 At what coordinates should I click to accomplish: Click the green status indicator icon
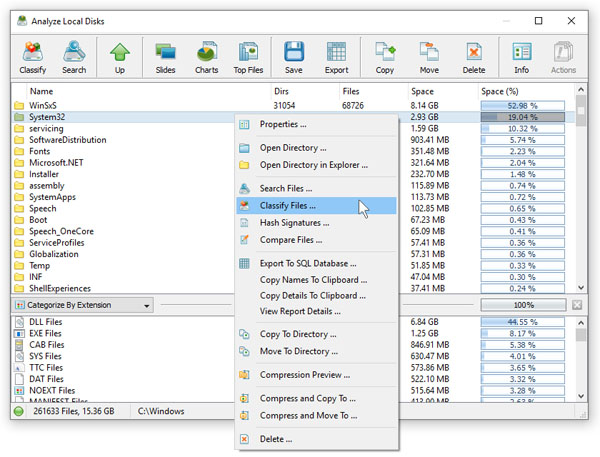pos(18,411)
